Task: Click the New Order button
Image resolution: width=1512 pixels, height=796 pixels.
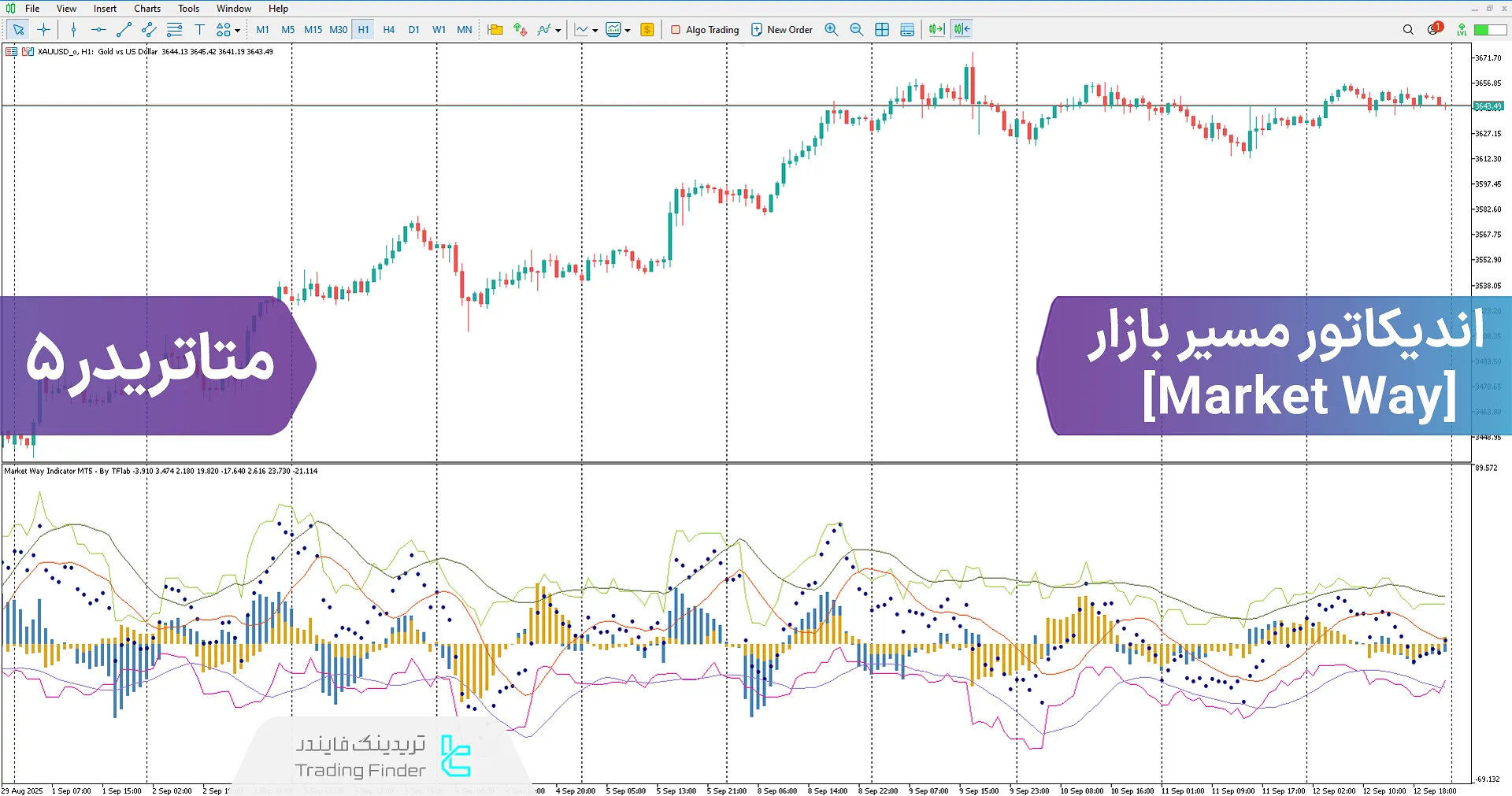Action: point(782,29)
